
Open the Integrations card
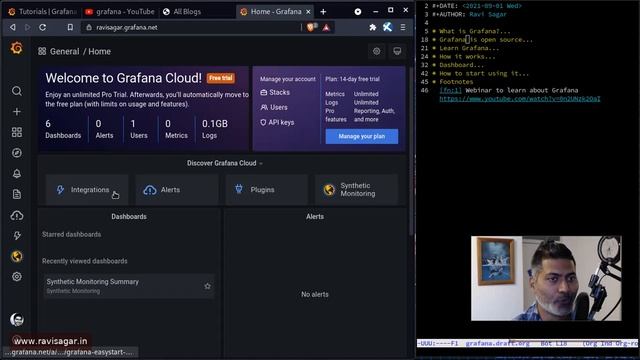[87, 190]
